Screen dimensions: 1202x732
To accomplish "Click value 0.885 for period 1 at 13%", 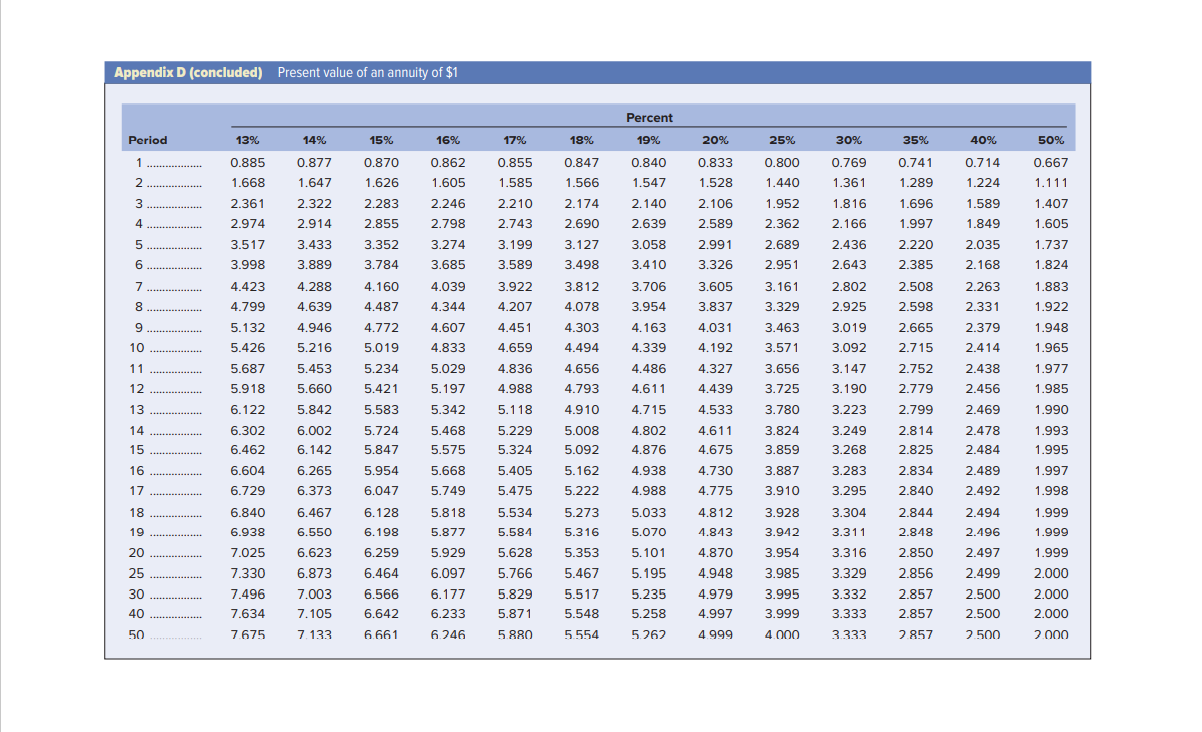I will coord(247,162).
